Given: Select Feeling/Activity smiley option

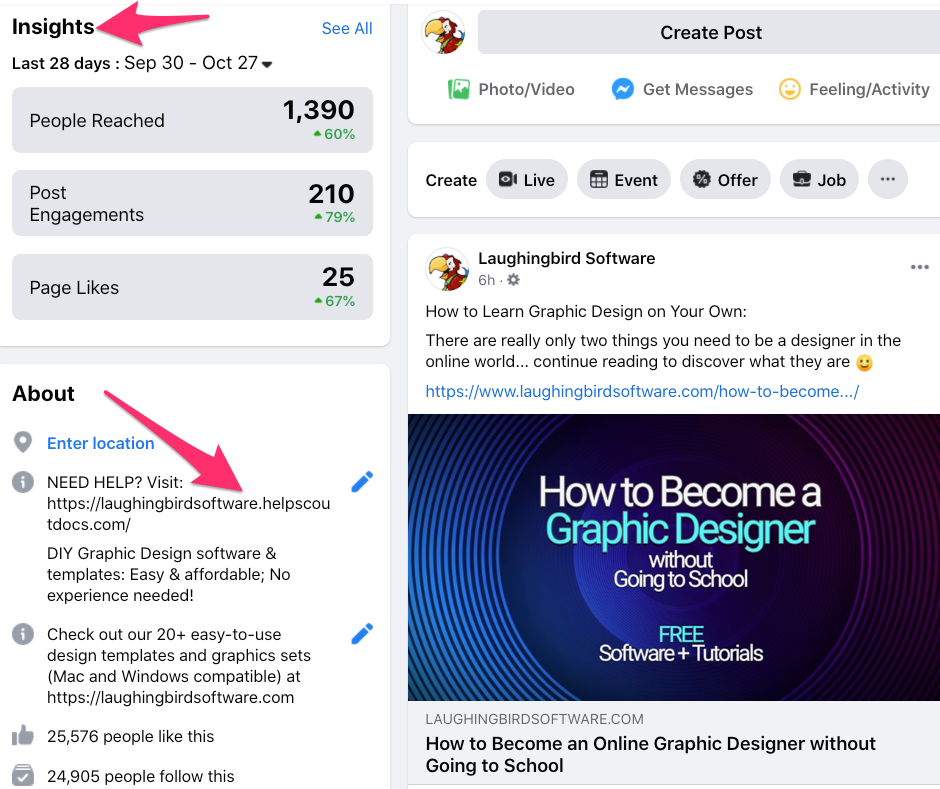Looking at the screenshot, I should tap(854, 89).
